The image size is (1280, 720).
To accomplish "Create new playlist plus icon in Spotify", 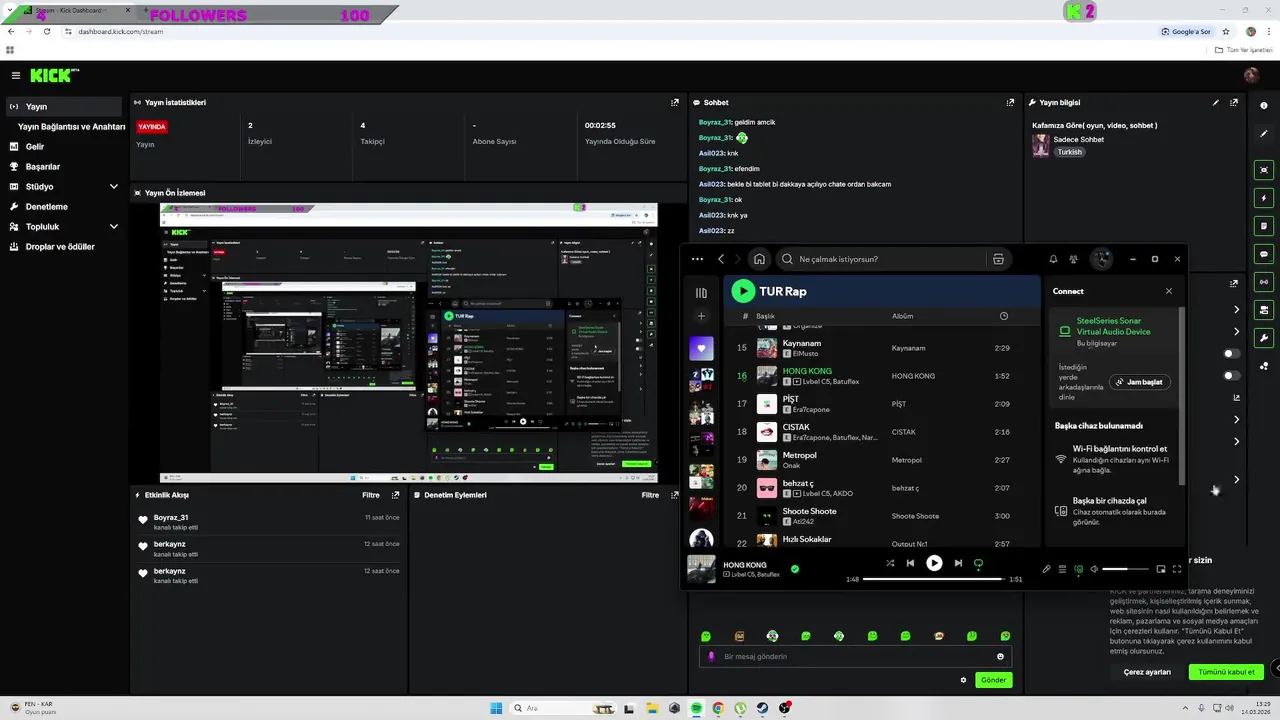I will click(x=701, y=316).
